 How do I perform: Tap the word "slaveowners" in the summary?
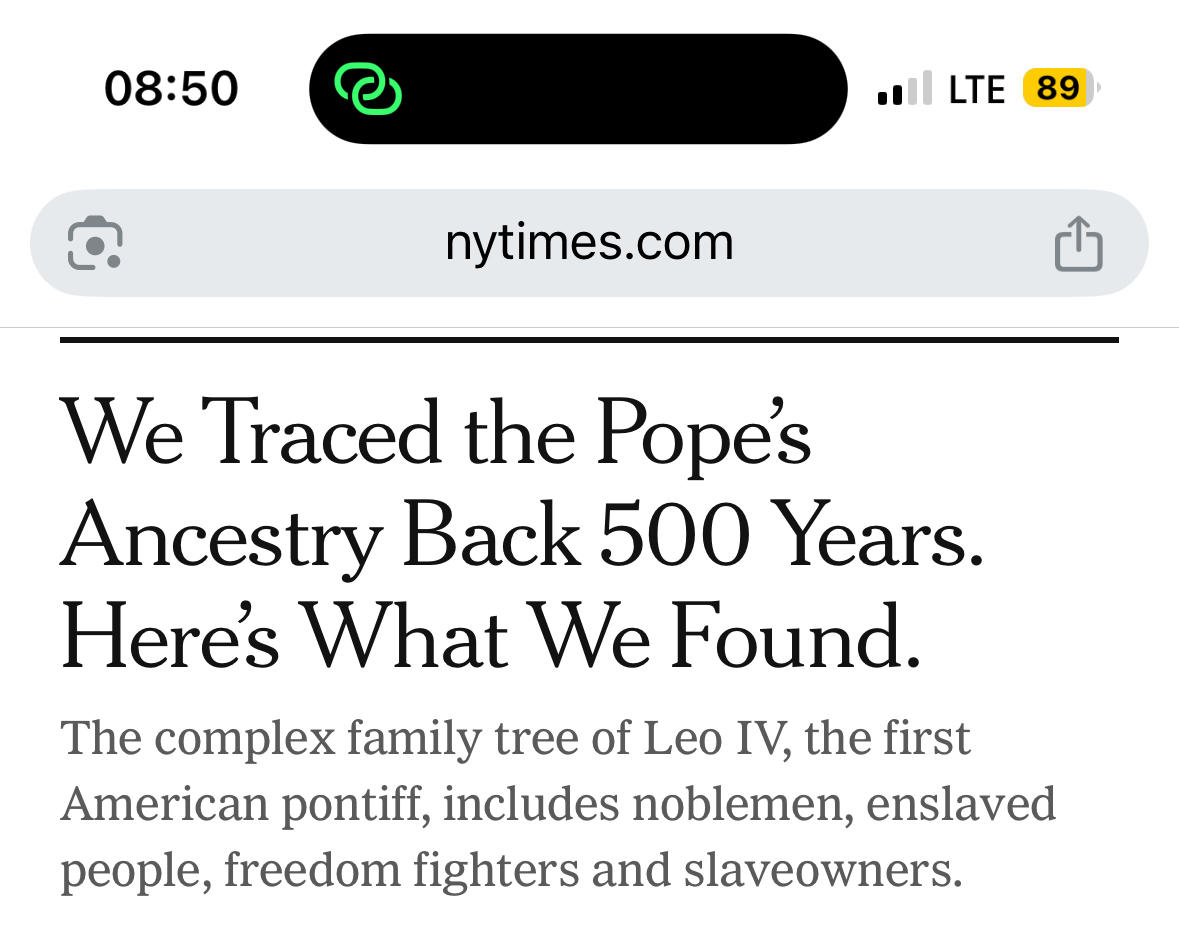(x=822, y=870)
